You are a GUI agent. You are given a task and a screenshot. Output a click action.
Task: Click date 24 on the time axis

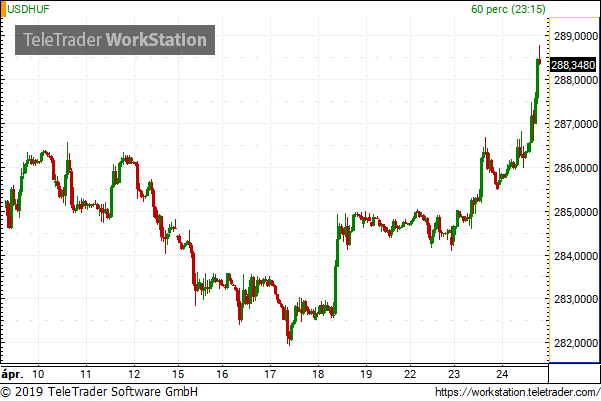502,374
